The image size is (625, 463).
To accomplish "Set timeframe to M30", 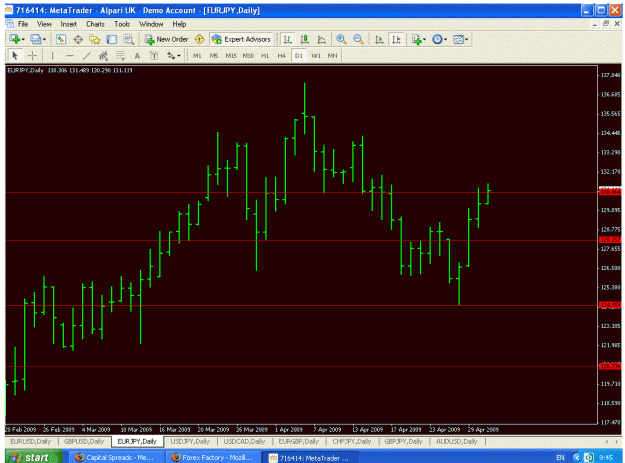I will [248, 56].
